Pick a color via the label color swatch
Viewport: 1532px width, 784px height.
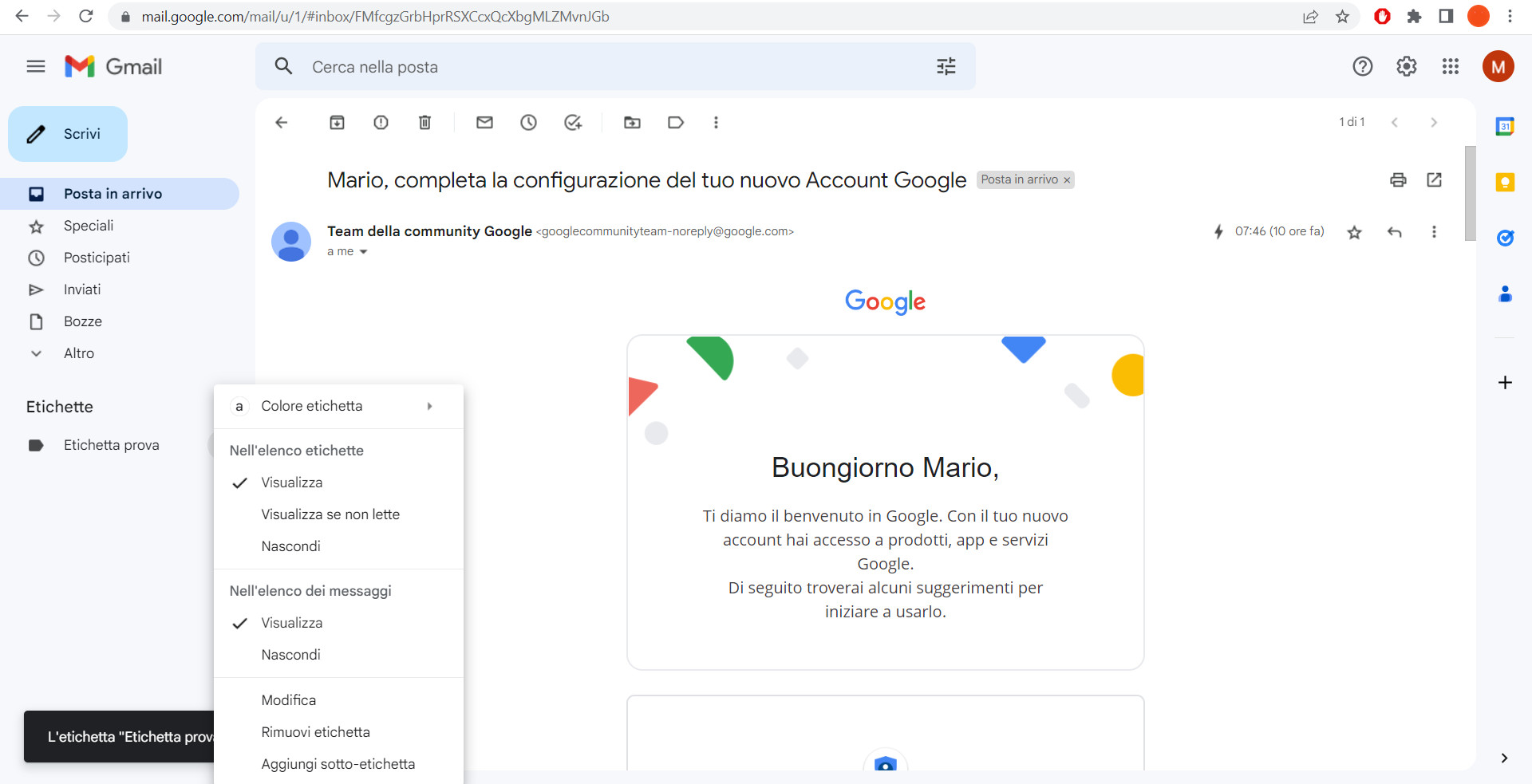click(x=239, y=406)
